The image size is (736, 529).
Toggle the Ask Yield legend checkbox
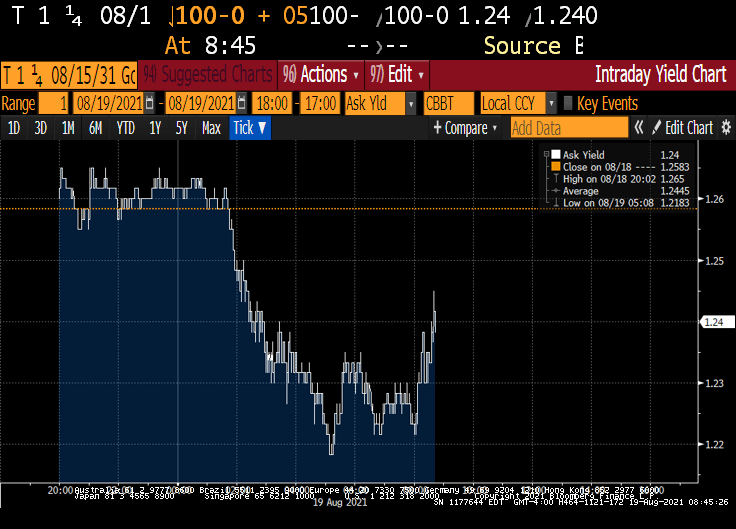tap(556, 154)
